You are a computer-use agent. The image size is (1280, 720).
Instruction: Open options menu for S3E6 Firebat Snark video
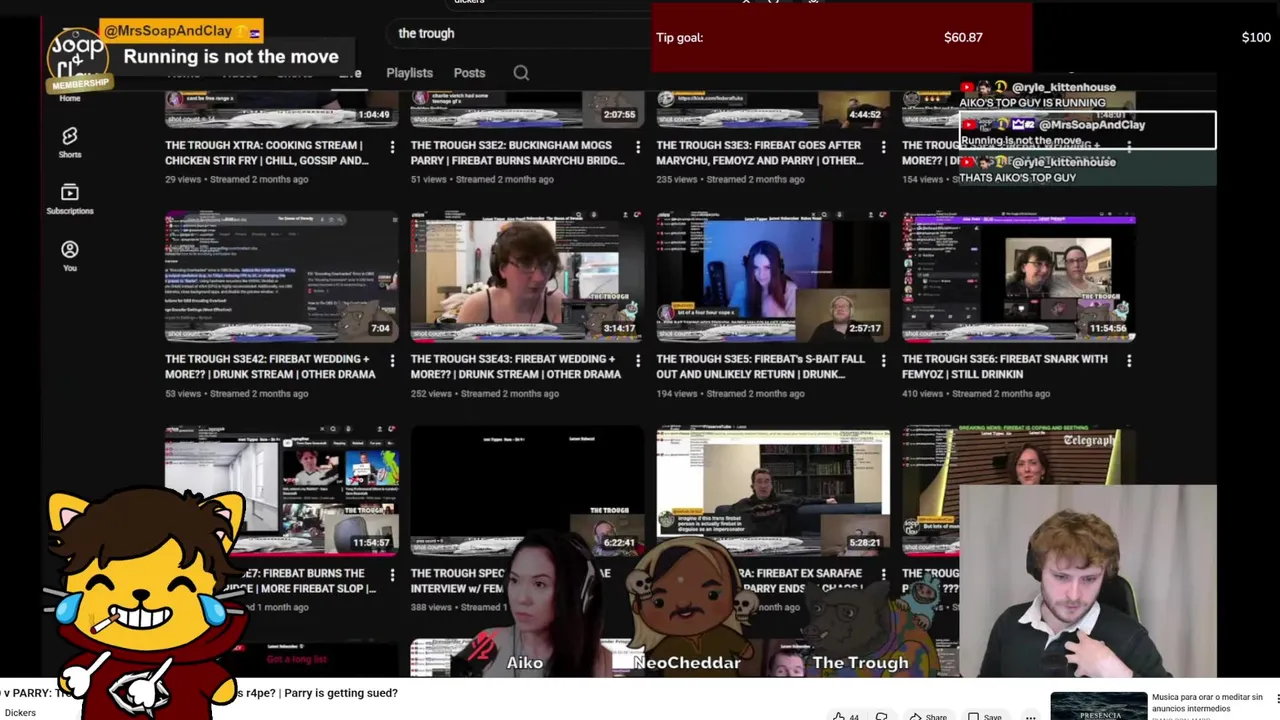click(x=1129, y=360)
